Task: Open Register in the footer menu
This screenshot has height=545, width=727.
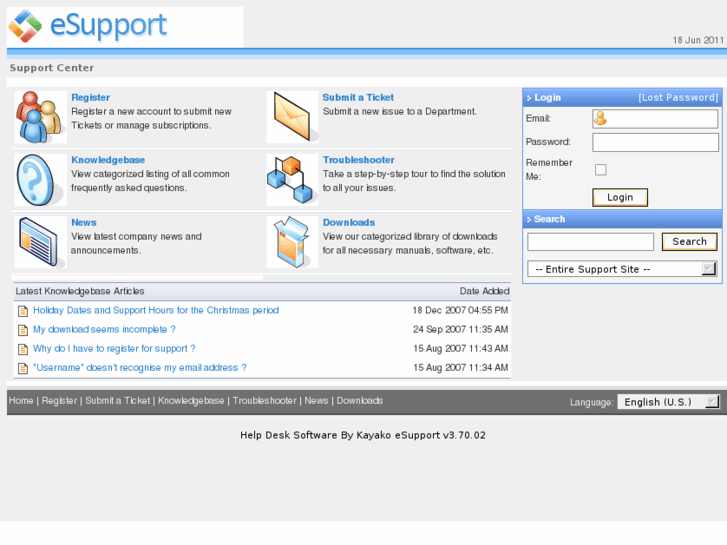Action: click(x=59, y=401)
